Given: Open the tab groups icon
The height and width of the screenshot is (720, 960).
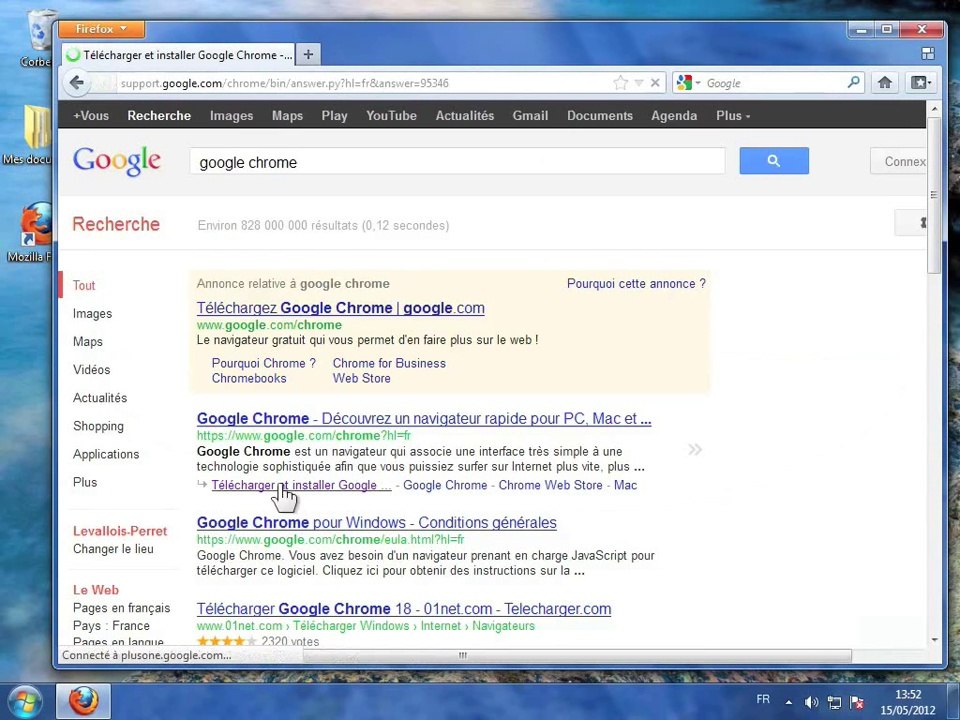Looking at the screenshot, I should [928, 54].
